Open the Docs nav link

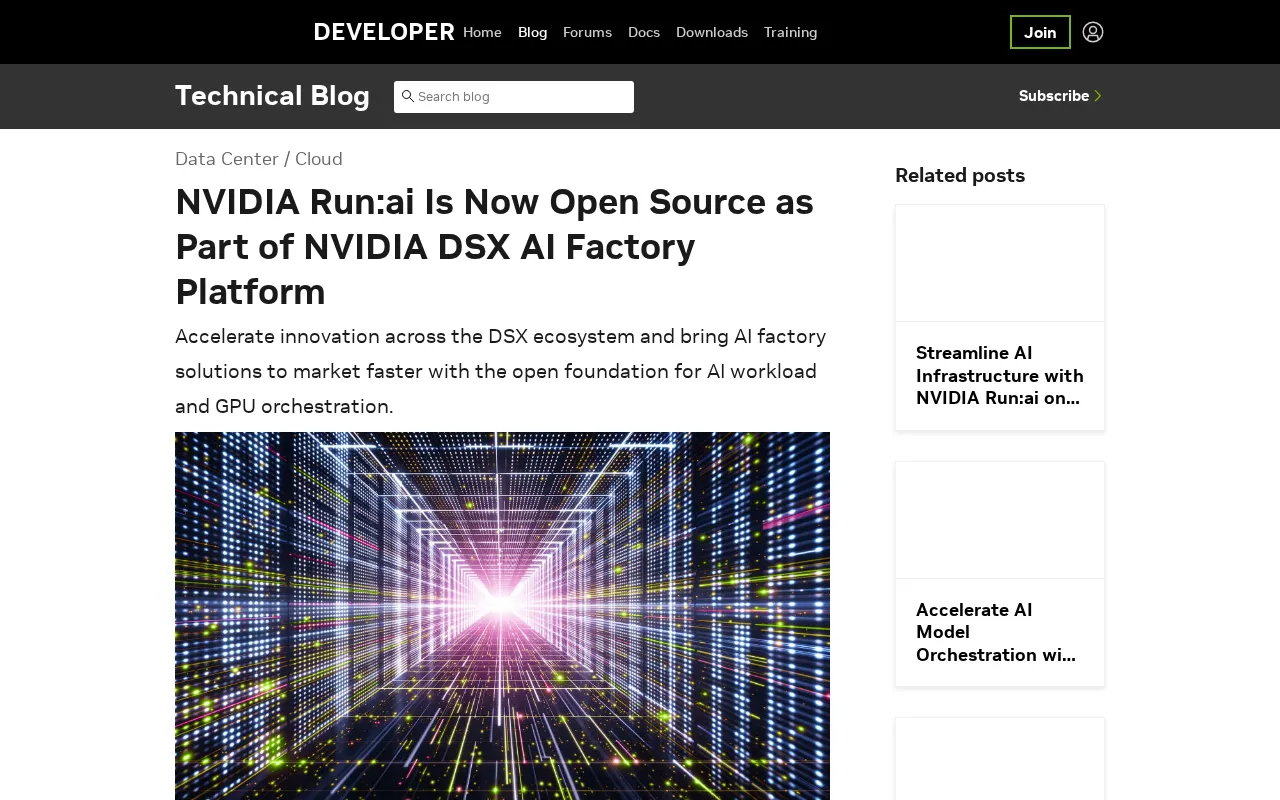click(644, 32)
